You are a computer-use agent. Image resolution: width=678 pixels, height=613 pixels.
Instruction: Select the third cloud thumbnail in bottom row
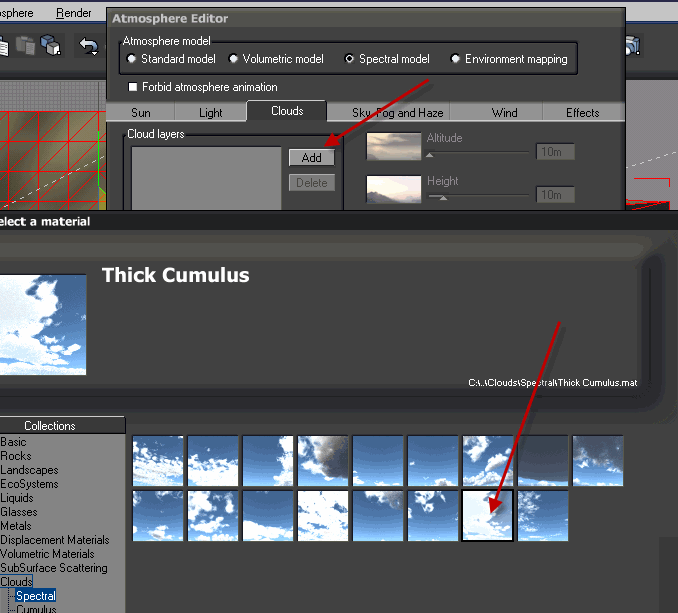click(268, 516)
